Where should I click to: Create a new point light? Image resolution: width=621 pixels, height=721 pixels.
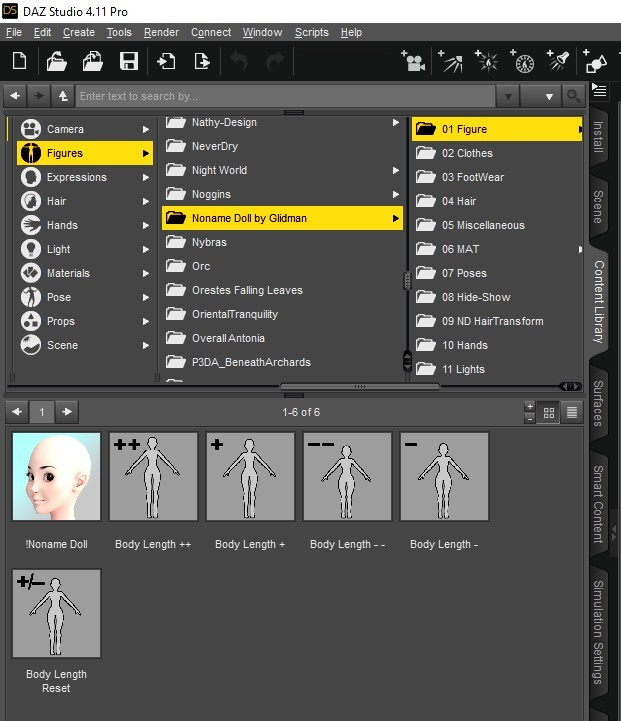[x=487, y=61]
